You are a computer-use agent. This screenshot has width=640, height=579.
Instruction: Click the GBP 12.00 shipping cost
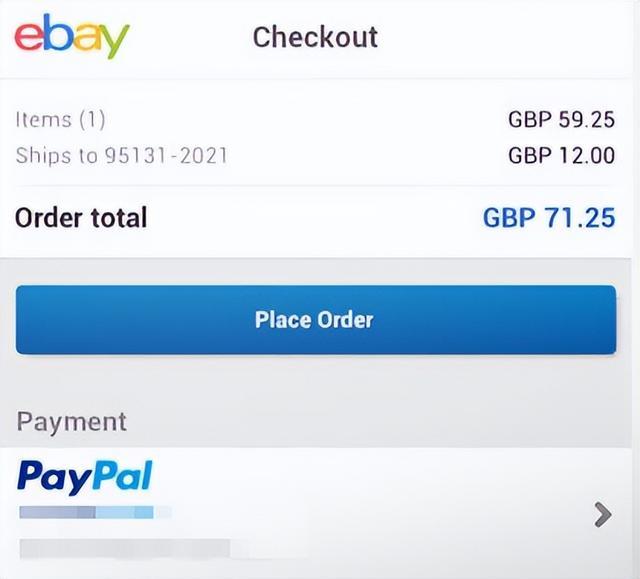(562, 155)
